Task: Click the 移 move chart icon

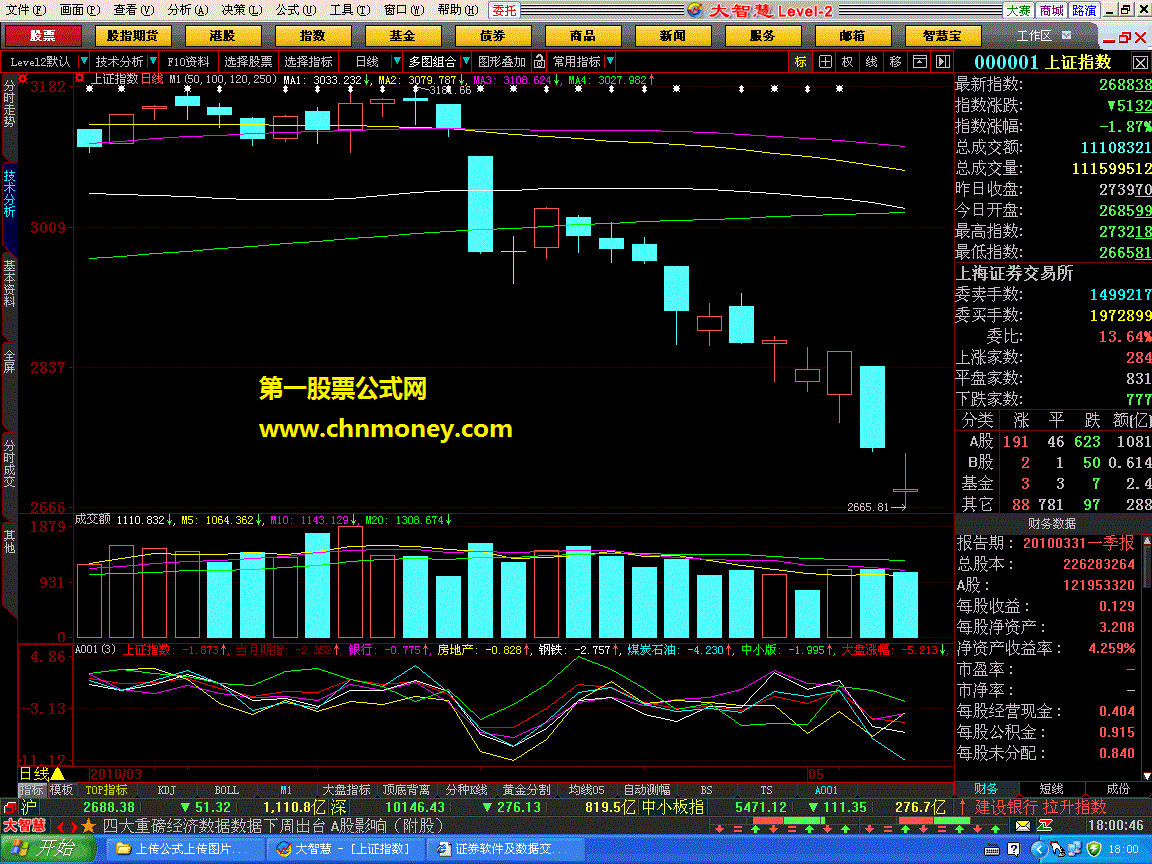Action: click(895, 62)
